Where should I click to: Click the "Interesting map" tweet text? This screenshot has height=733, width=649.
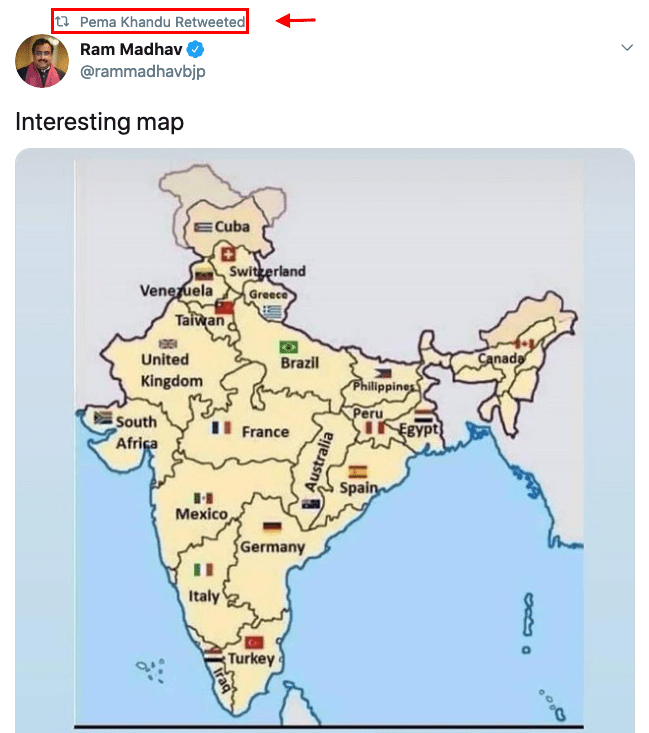point(99,122)
